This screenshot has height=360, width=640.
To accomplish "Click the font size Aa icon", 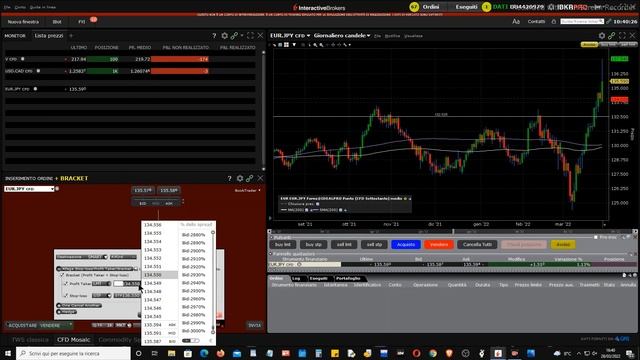I will point(516,22).
